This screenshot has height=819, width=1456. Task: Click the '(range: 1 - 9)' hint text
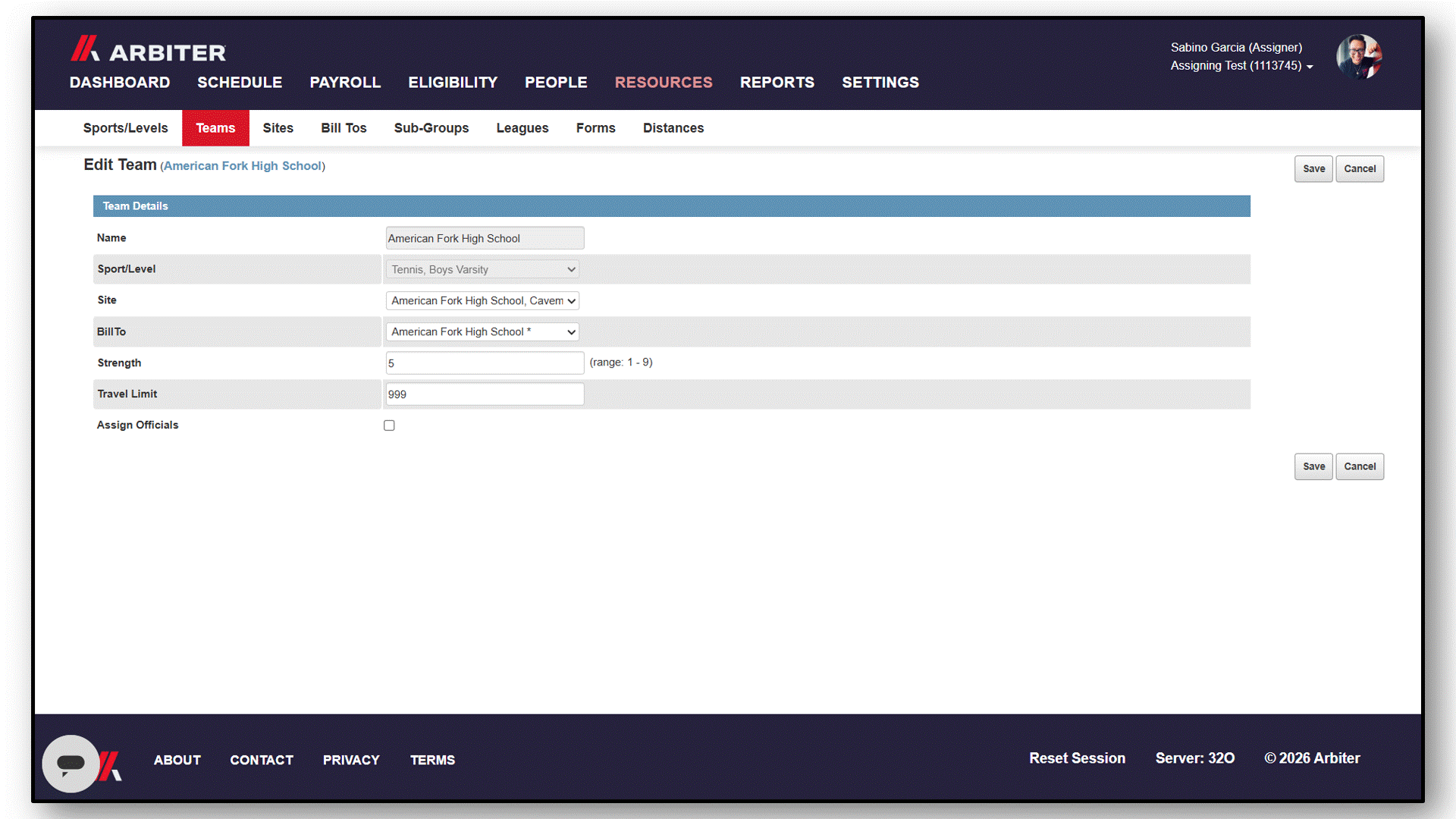[621, 362]
